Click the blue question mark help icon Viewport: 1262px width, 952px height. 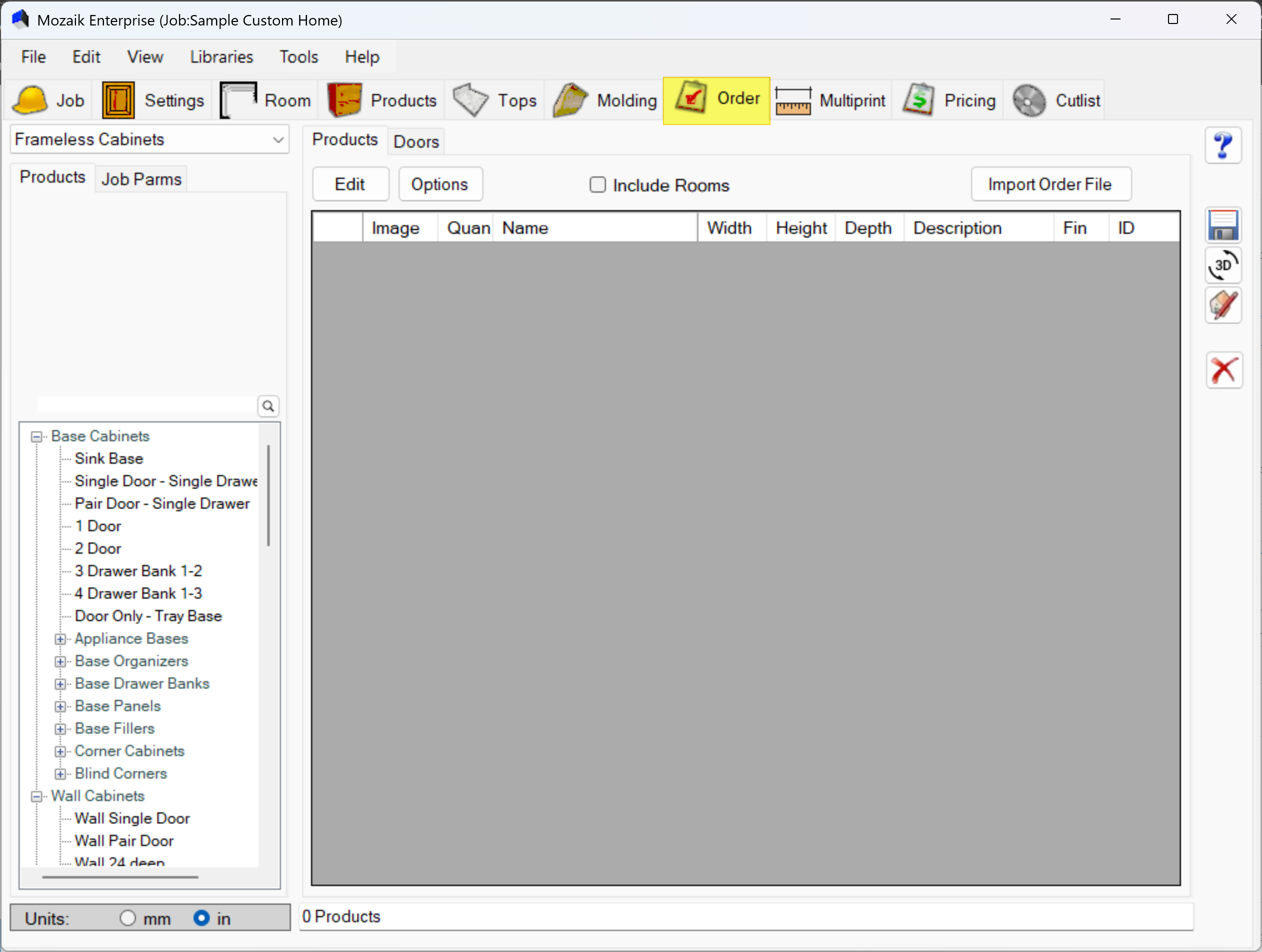[x=1222, y=146]
